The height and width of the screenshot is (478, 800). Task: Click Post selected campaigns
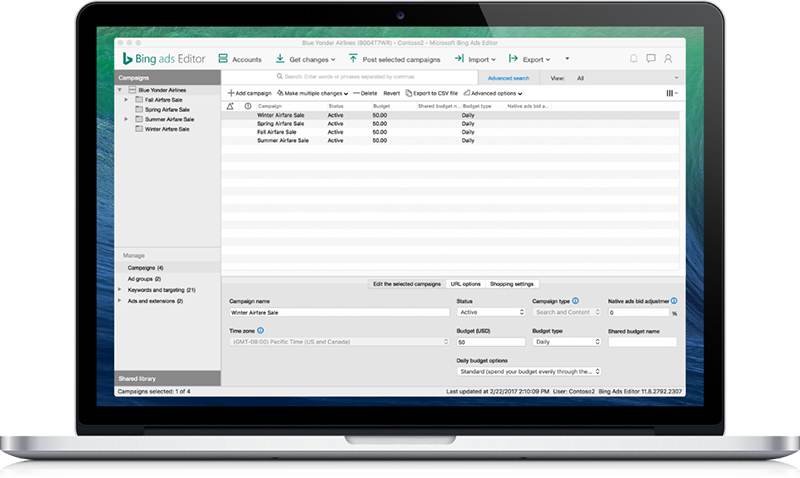pos(394,59)
